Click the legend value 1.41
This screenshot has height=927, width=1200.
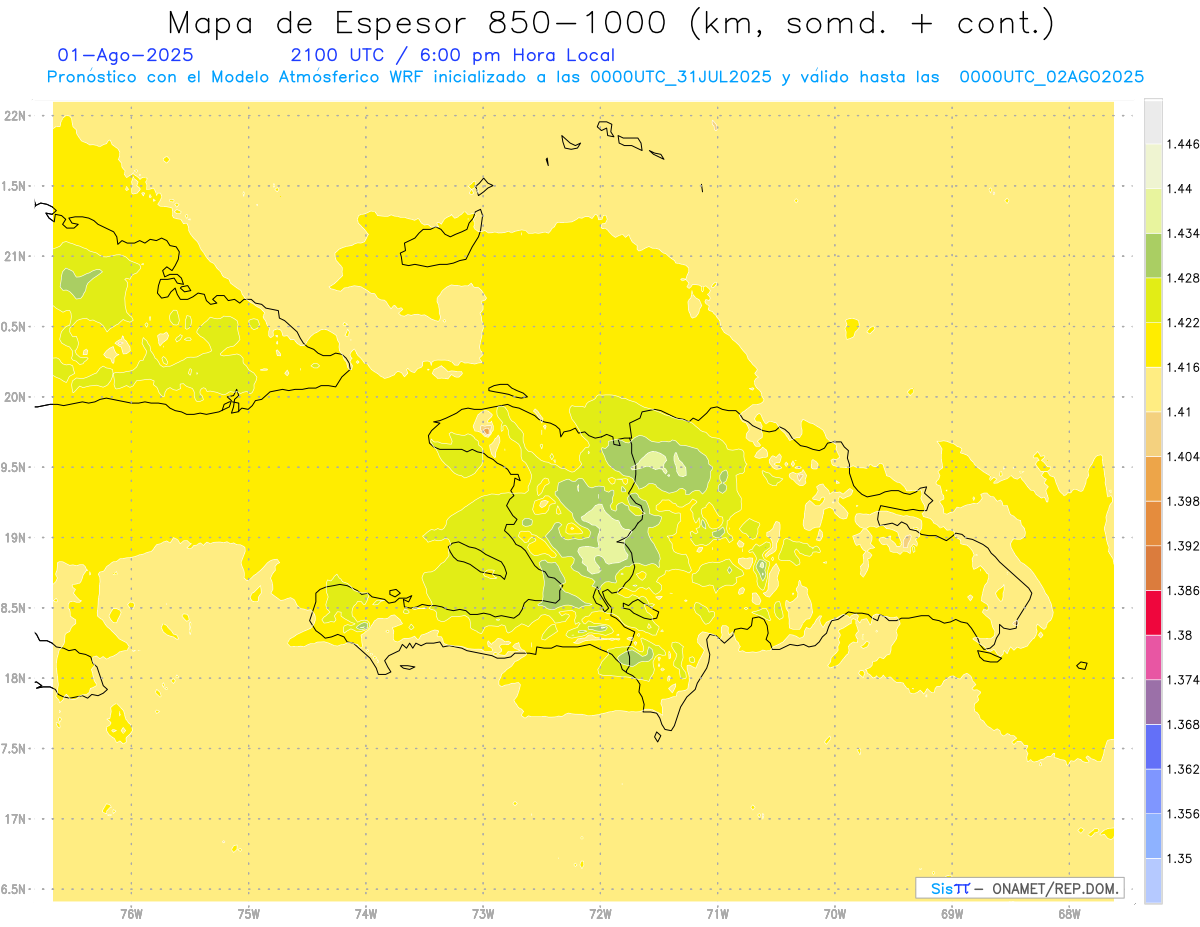click(1179, 412)
